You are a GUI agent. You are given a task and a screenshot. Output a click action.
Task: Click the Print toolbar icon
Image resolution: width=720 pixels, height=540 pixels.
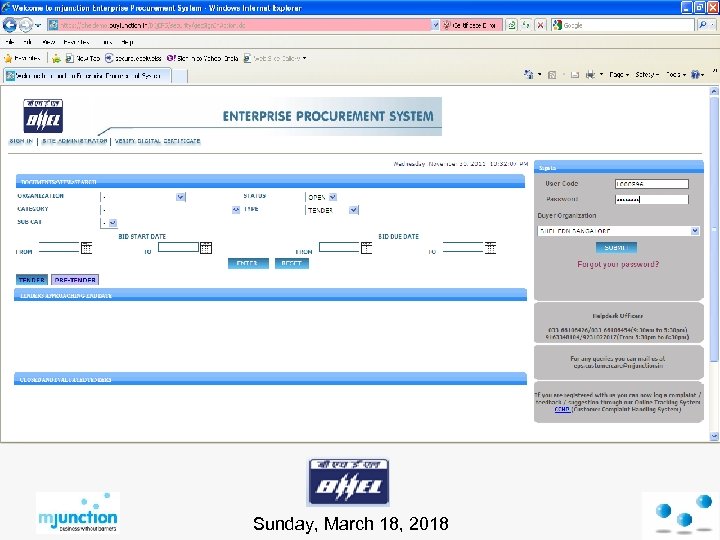point(590,74)
